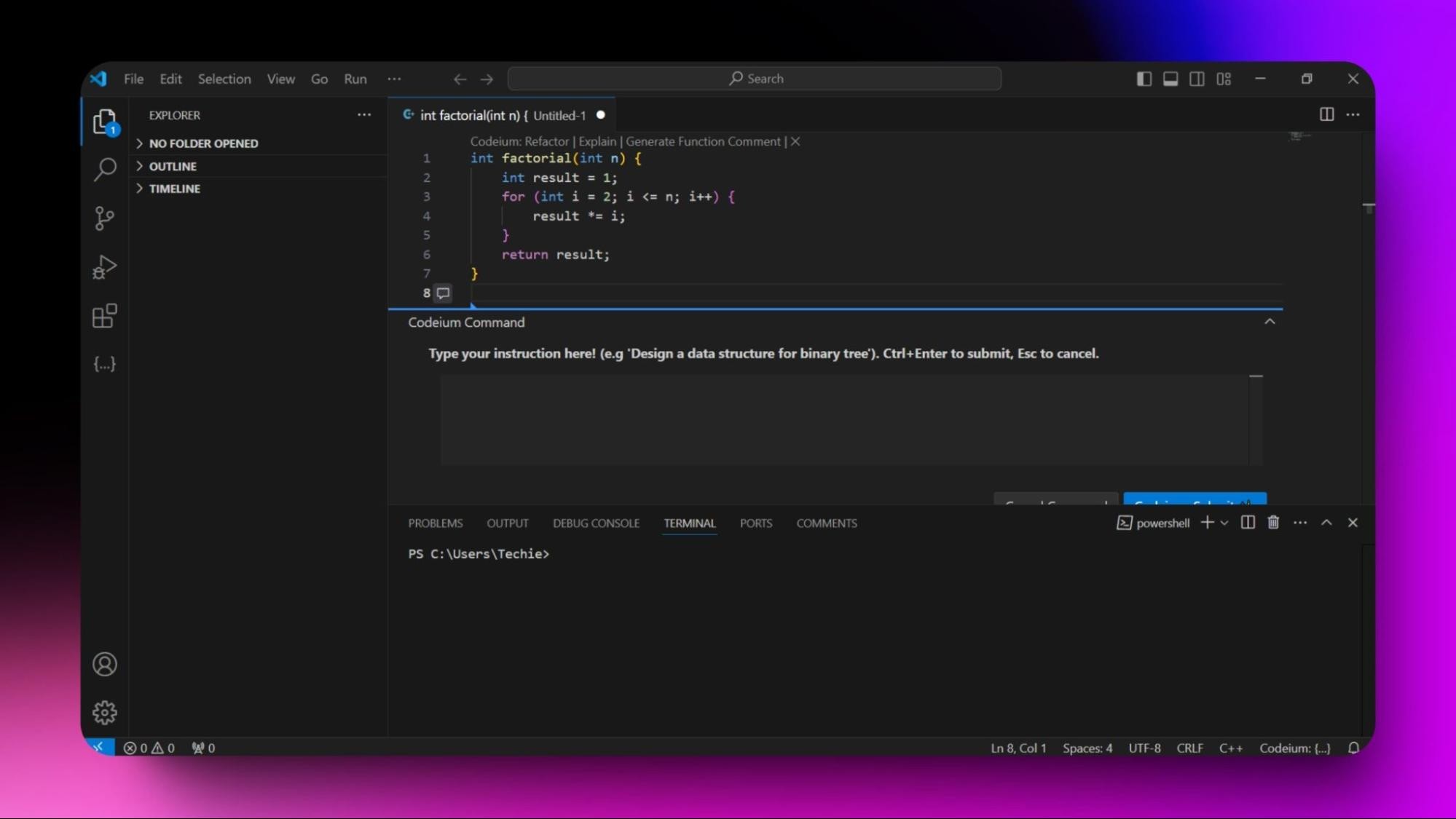Click the forwarded ports status item
Viewport: 1456px width, 819px height.
203,748
